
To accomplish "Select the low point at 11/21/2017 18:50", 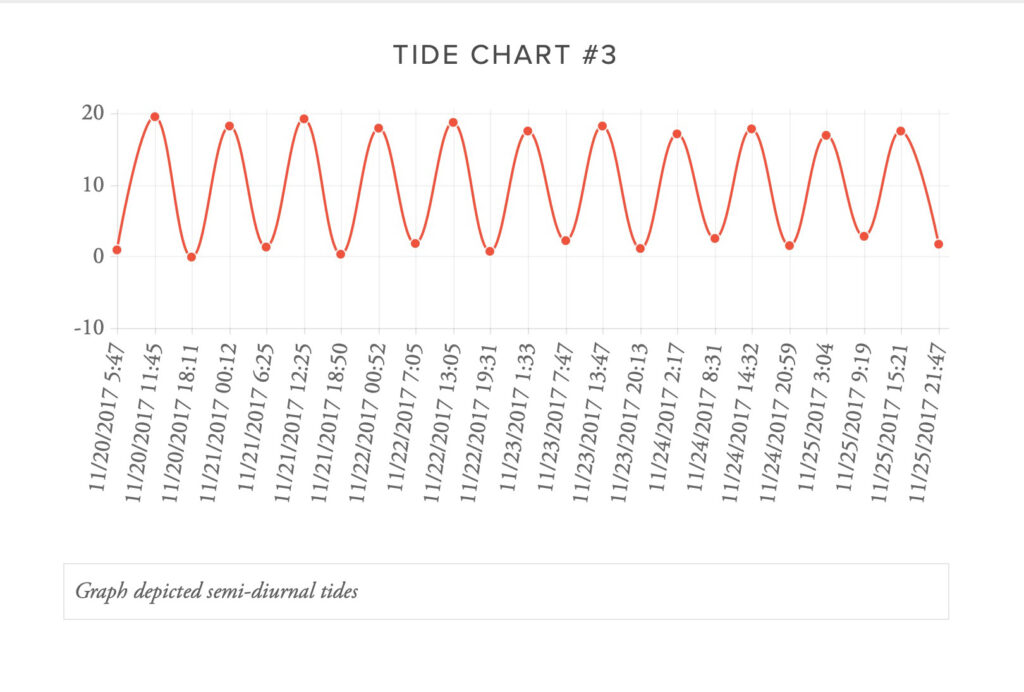I will (x=341, y=254).
